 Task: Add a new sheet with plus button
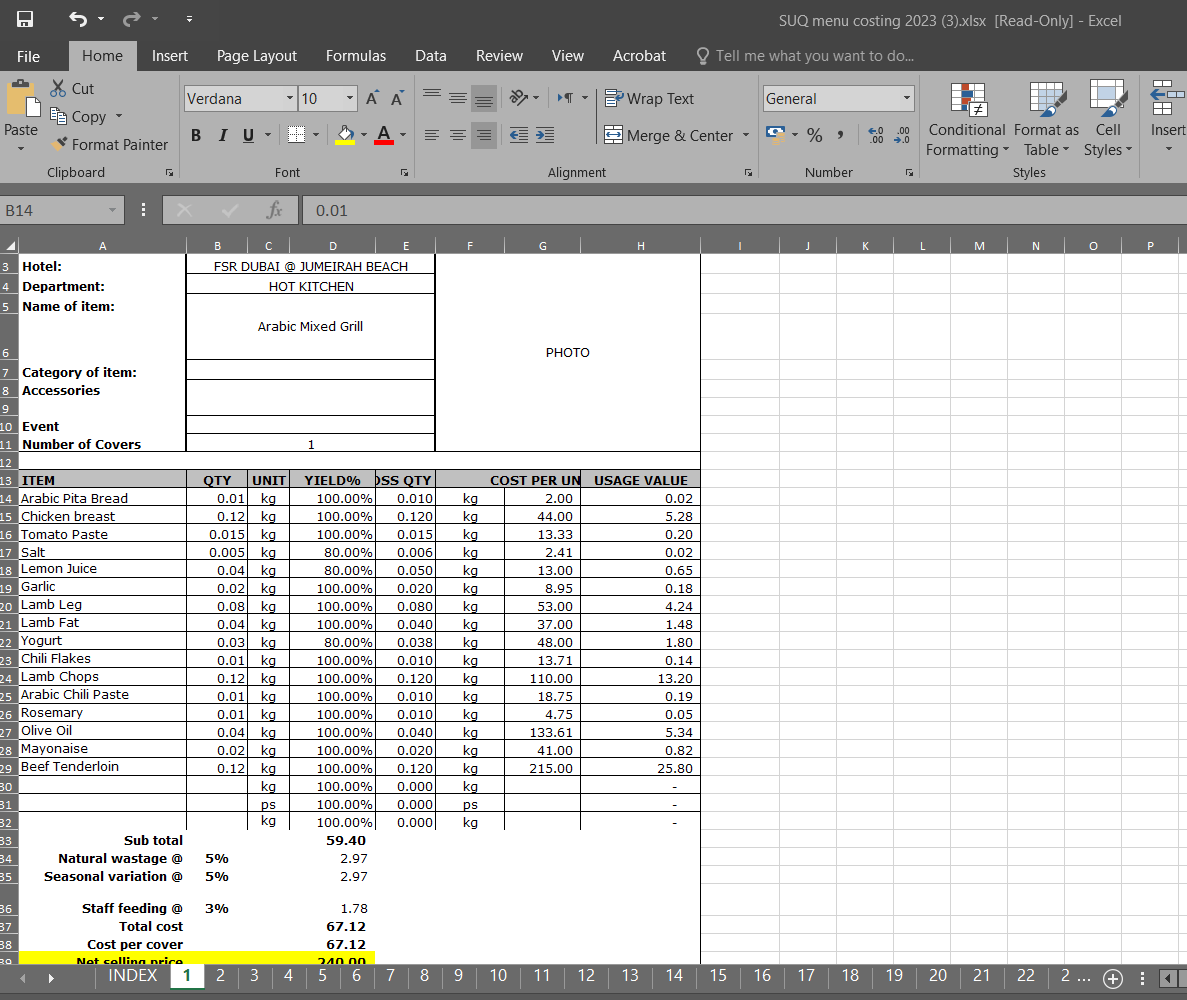tap(1111, 977)
